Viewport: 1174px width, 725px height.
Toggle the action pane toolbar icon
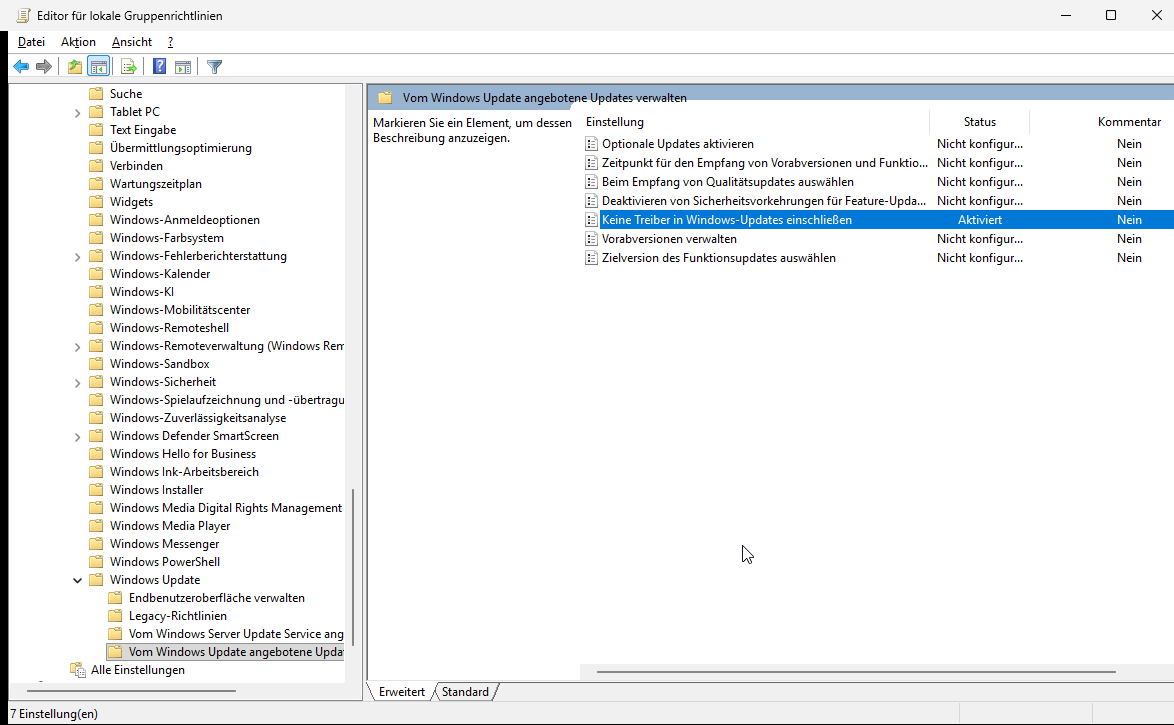coord(183,67)
